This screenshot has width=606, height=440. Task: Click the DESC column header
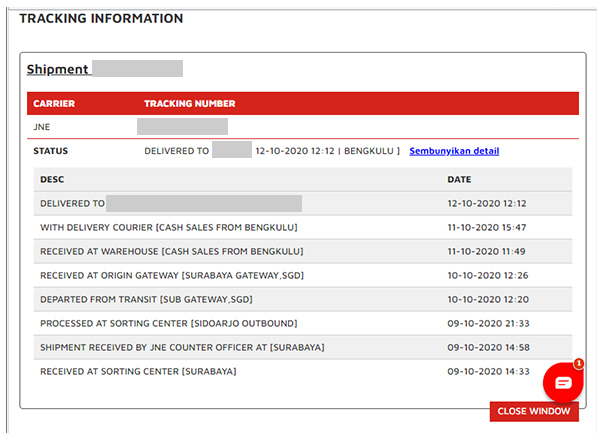(52, 179)
